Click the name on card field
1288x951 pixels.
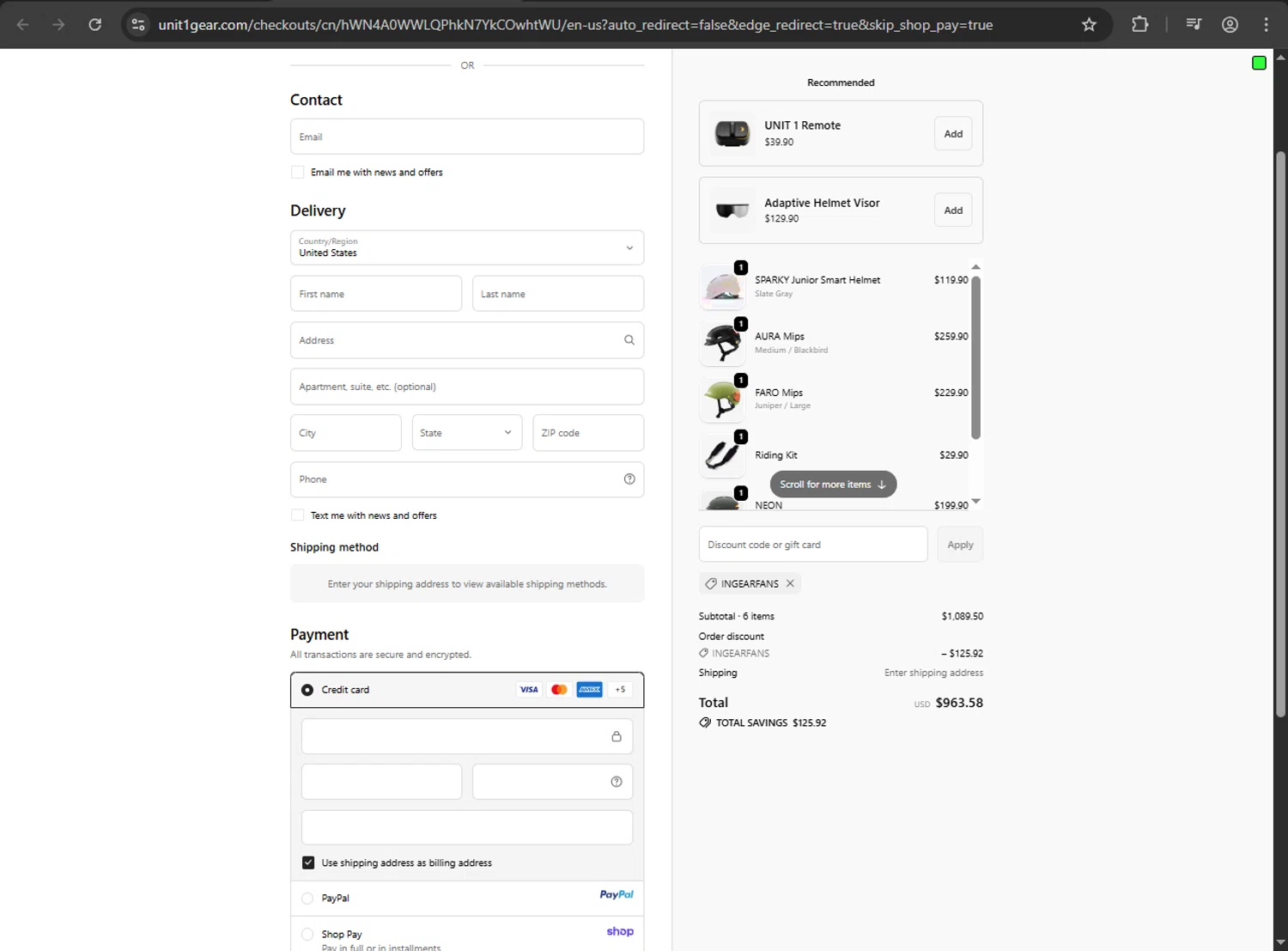pos(467,827)
